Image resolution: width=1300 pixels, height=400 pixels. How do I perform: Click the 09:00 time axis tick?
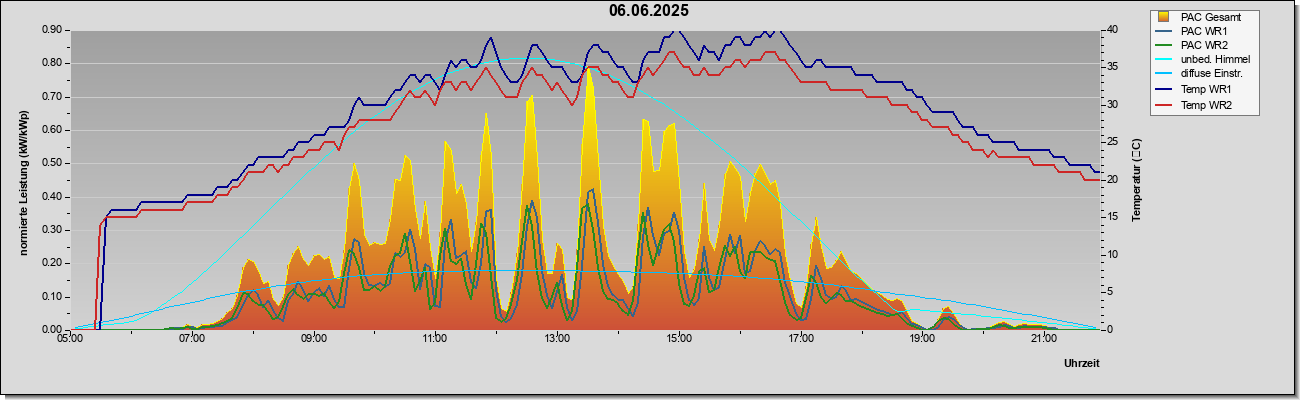point(314,340)
